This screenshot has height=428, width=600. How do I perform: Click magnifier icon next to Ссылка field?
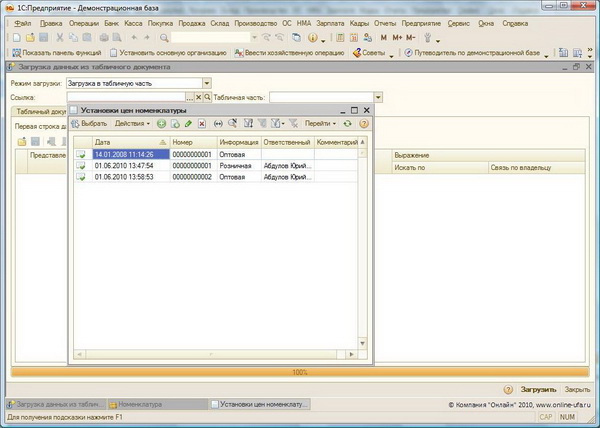coord(207,97)
